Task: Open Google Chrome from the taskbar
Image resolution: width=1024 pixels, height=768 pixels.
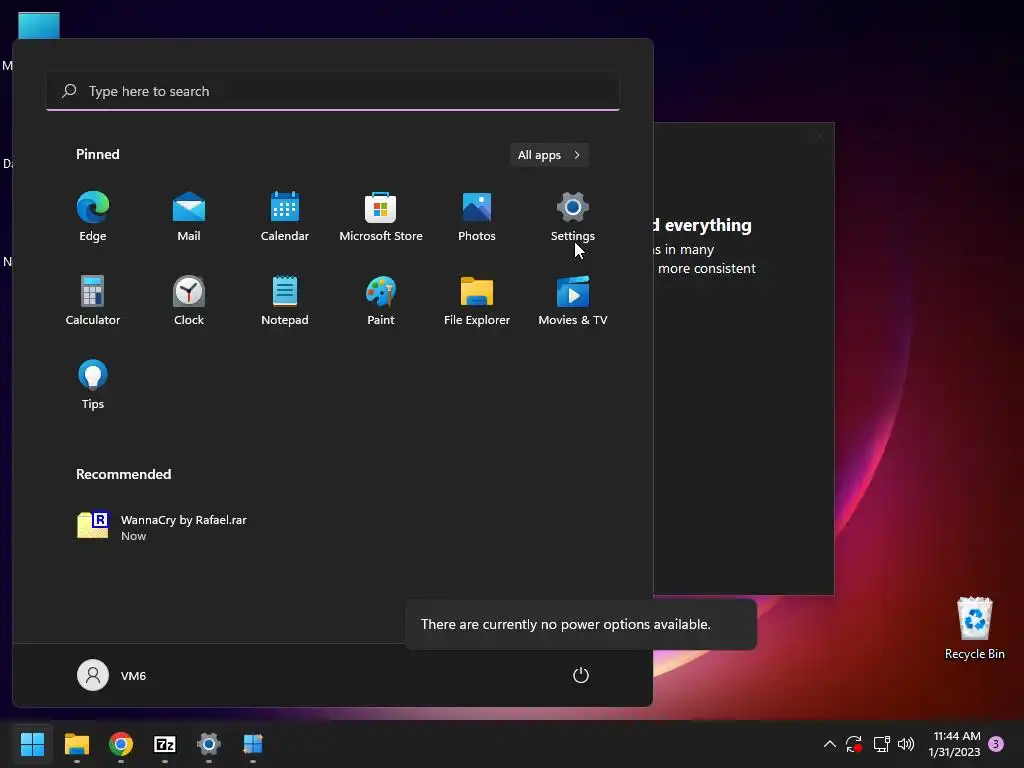Action: (x=121, y=744)
